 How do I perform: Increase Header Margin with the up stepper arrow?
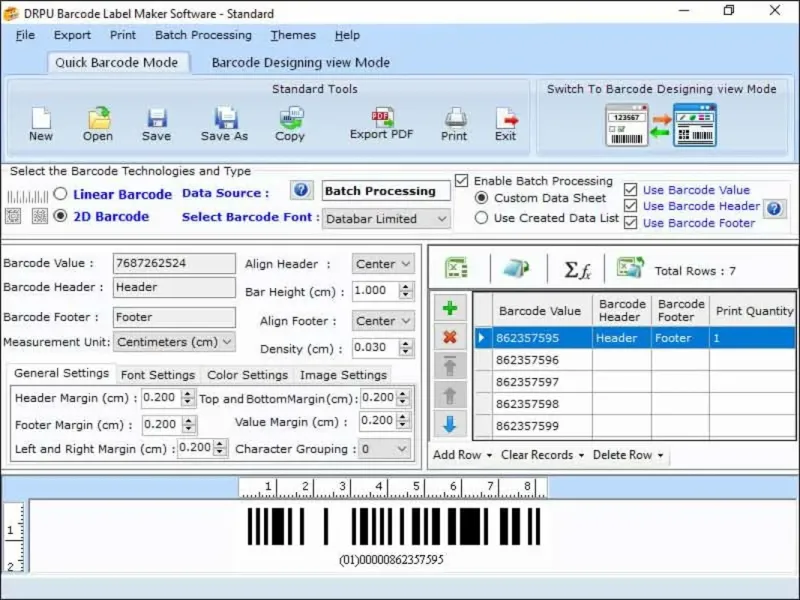188,394
